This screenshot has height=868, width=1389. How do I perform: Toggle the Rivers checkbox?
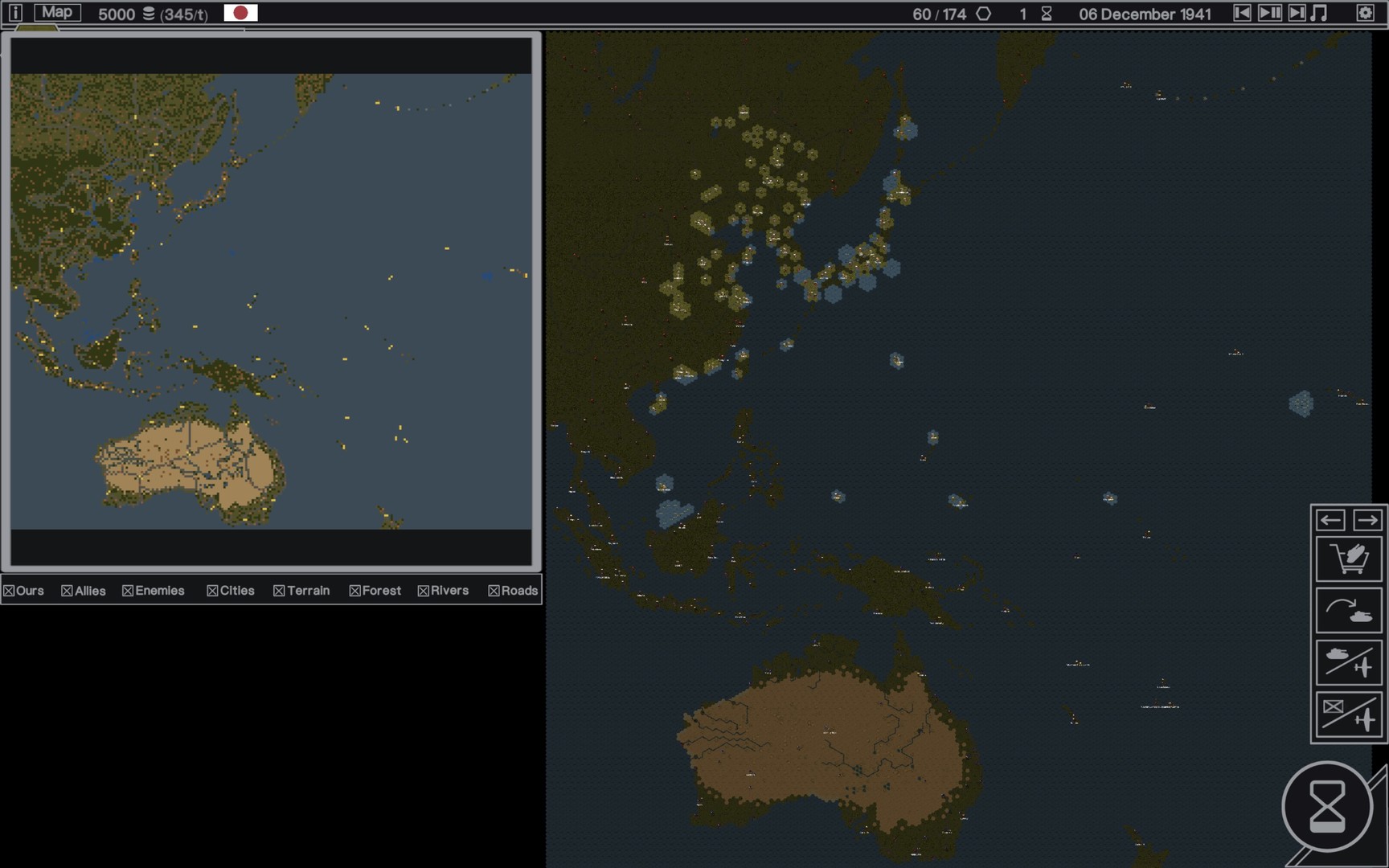(x=423, y=591)
